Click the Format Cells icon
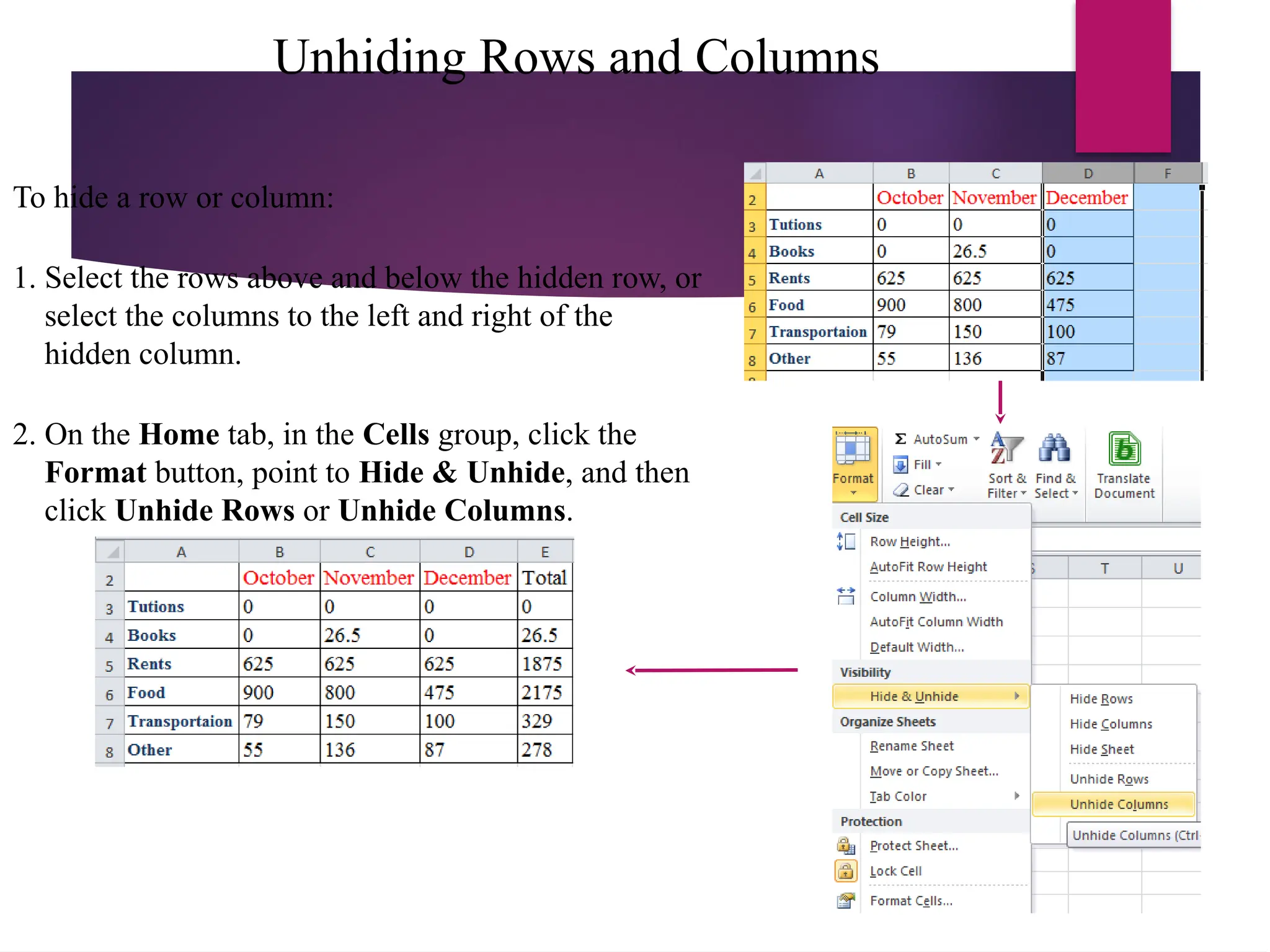1270x952 pixels. 845,901
